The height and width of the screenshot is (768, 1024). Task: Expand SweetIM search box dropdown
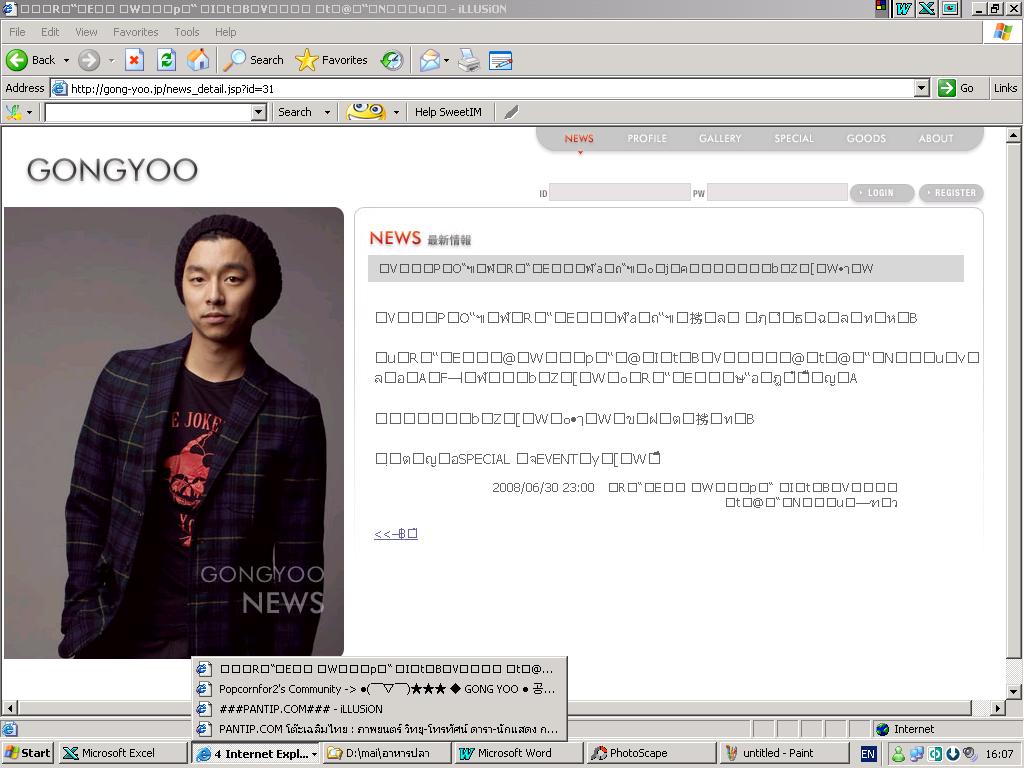click(259, 112)
